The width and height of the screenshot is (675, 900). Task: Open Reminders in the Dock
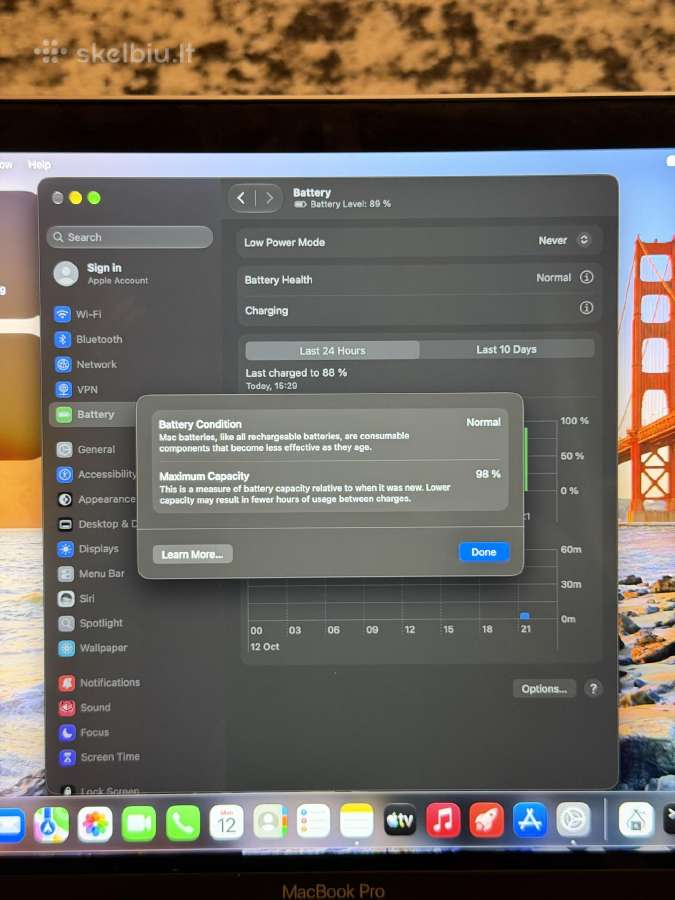[313, 821]
